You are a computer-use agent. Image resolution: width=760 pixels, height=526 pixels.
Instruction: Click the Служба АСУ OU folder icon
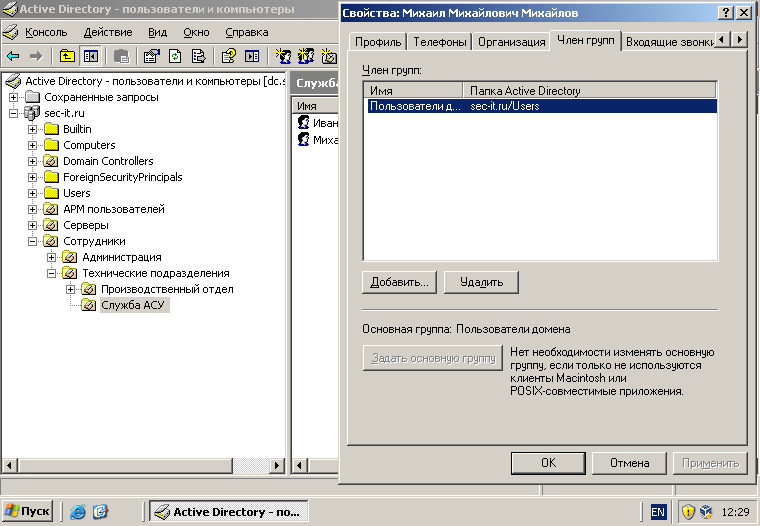(x=88, y=305)
